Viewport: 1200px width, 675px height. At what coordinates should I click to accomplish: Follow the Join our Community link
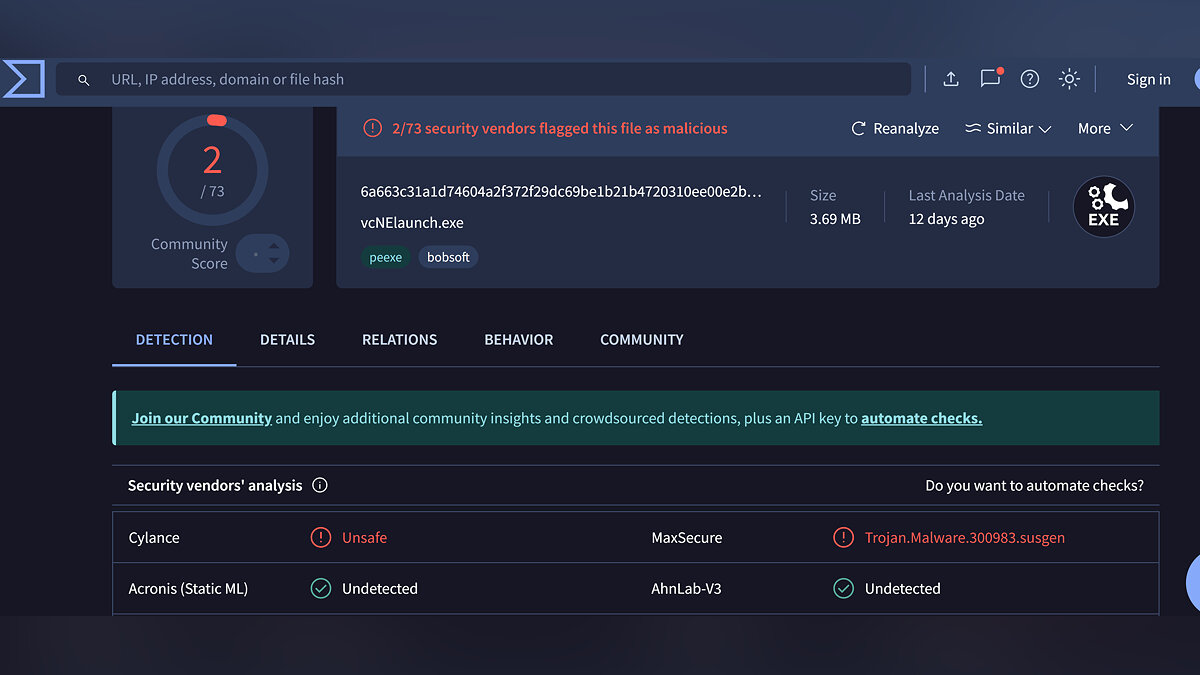(202, 418)
